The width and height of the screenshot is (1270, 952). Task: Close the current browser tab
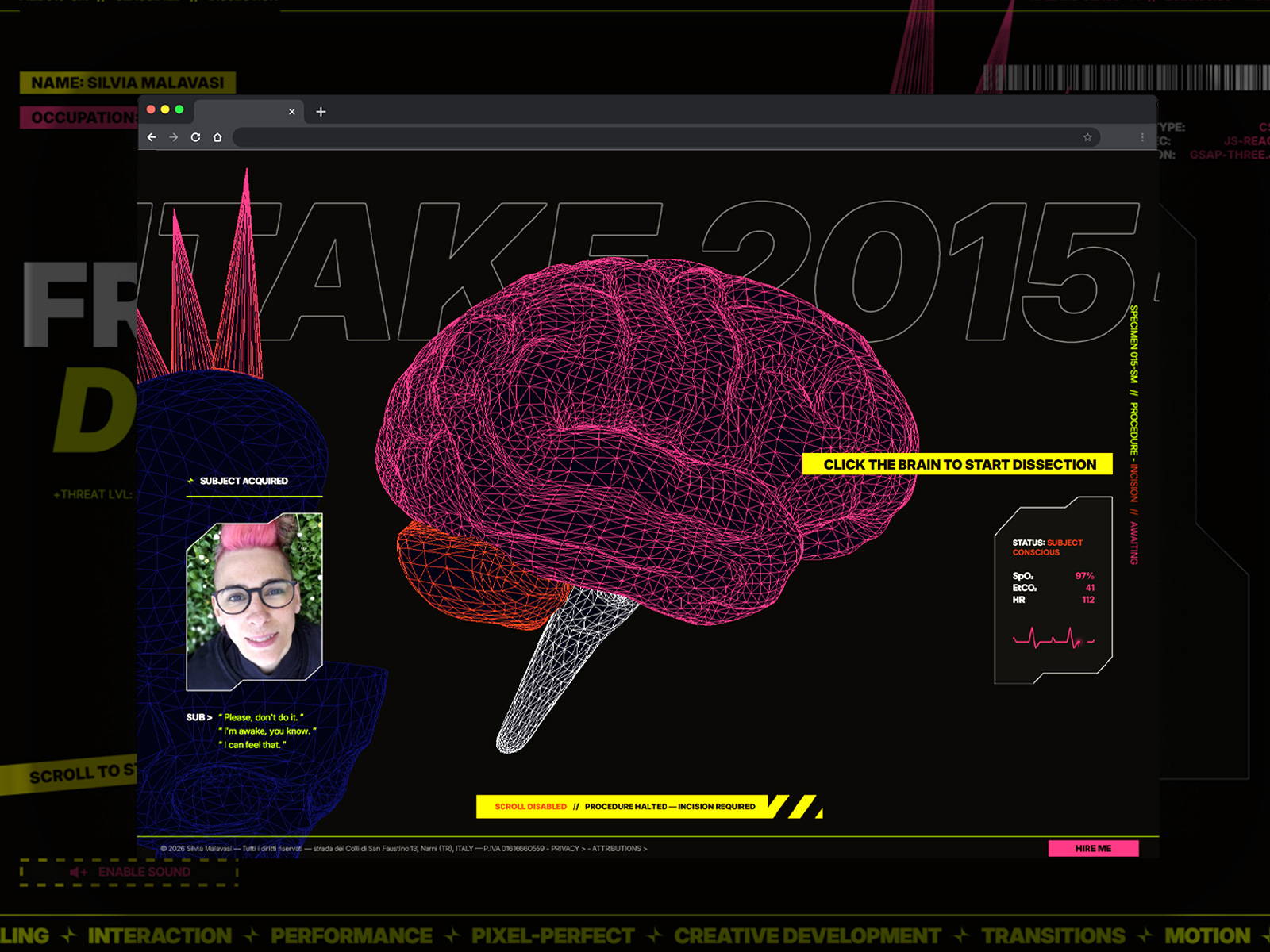pos(292,112)
